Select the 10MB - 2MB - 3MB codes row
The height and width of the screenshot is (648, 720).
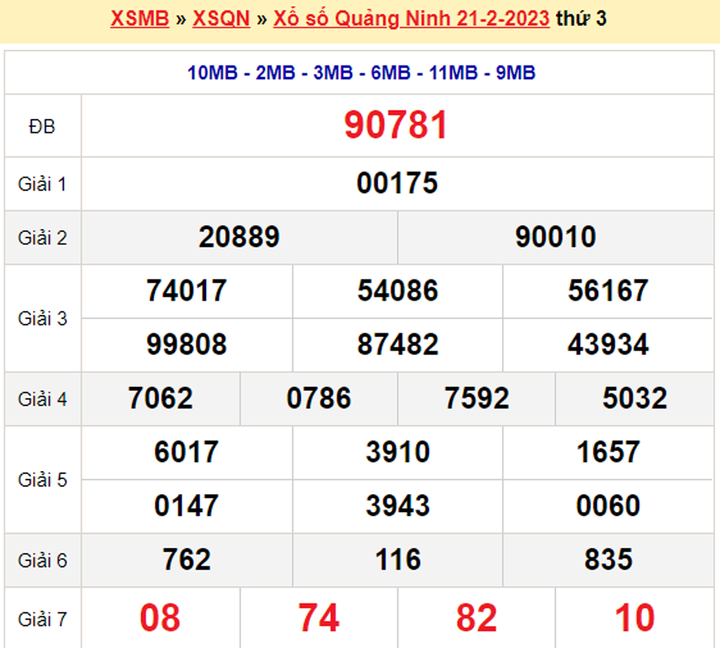[361, 73]
